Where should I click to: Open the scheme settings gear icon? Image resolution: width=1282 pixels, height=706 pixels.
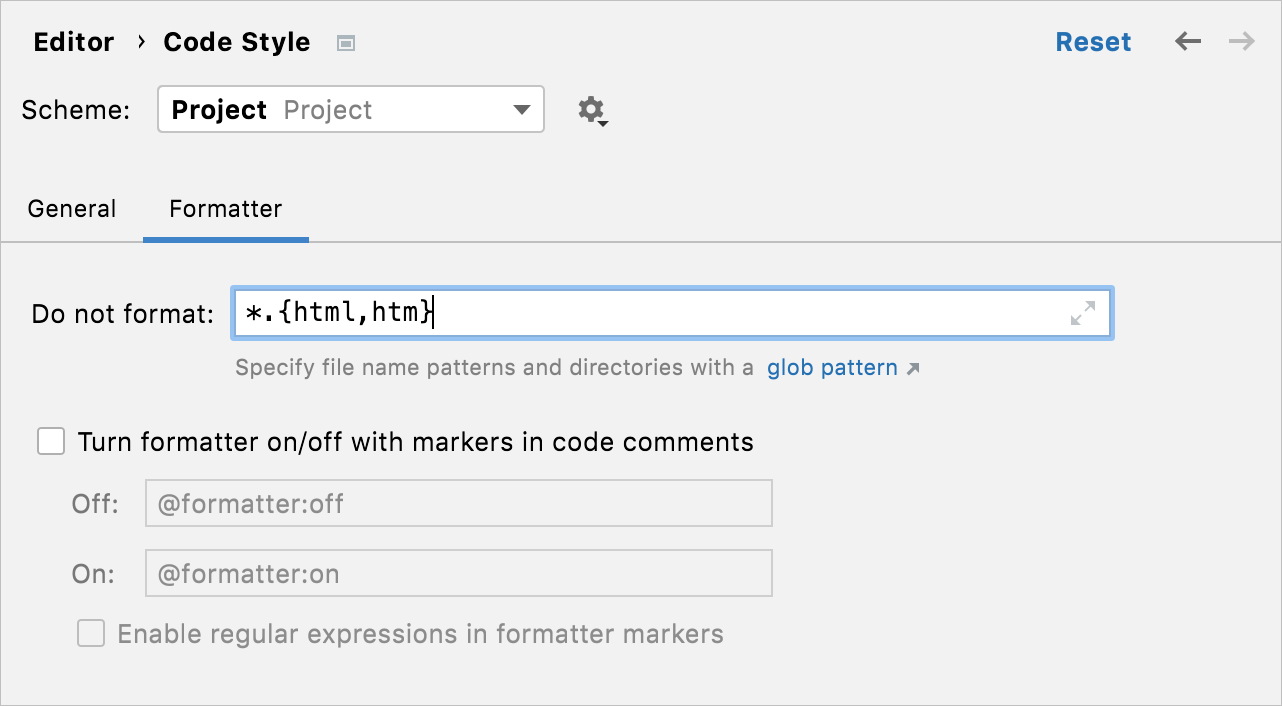point(589,110)
